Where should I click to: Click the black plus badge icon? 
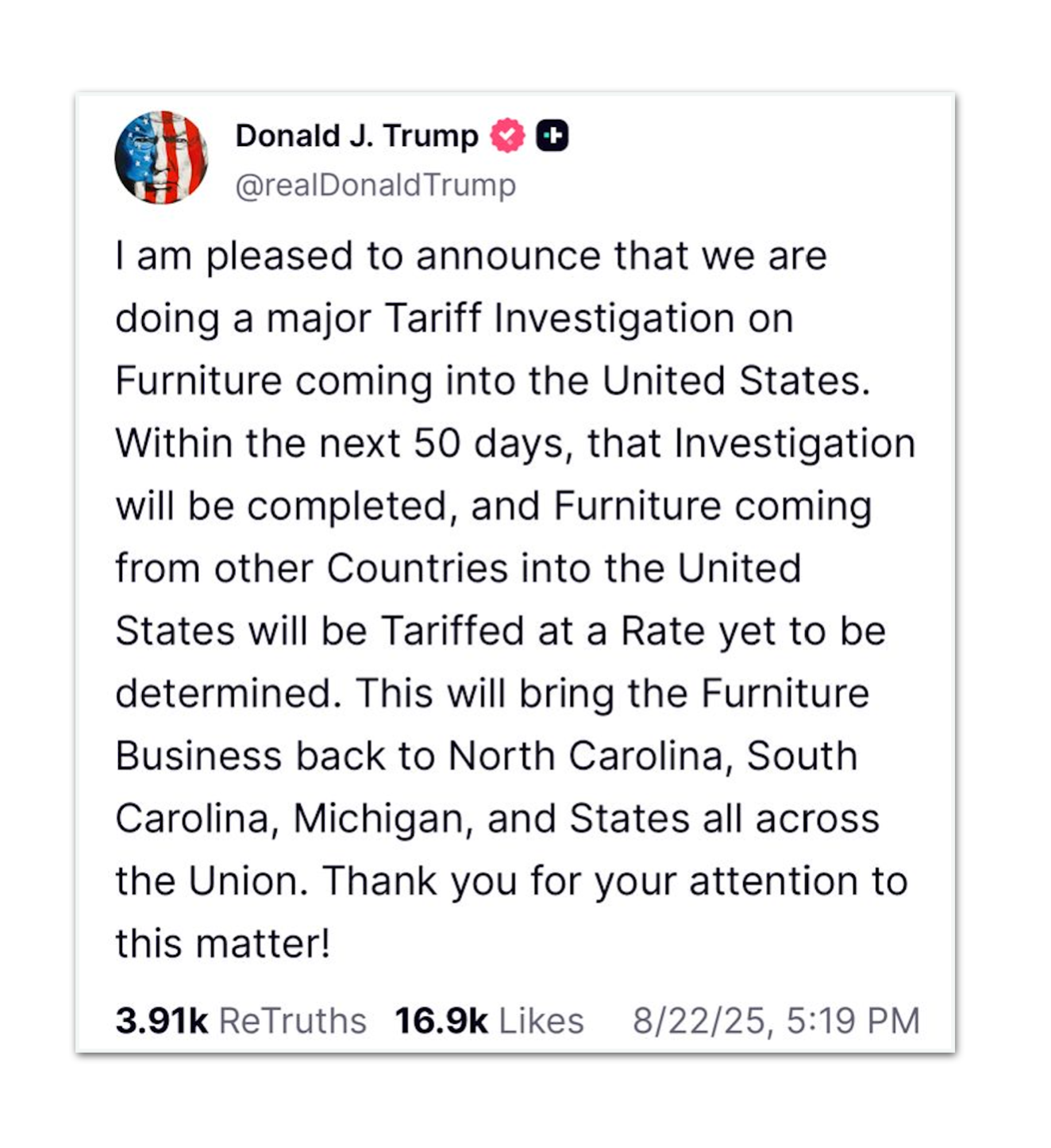pos(552,135)
